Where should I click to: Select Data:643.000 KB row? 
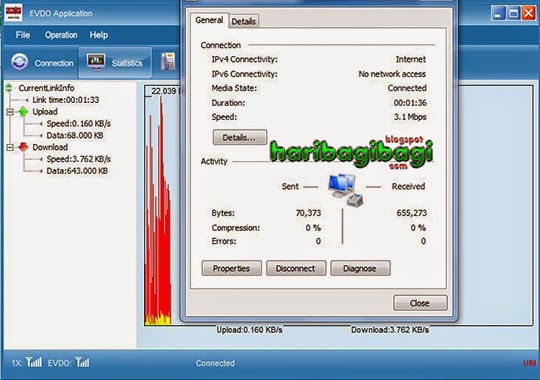point(77,171)
